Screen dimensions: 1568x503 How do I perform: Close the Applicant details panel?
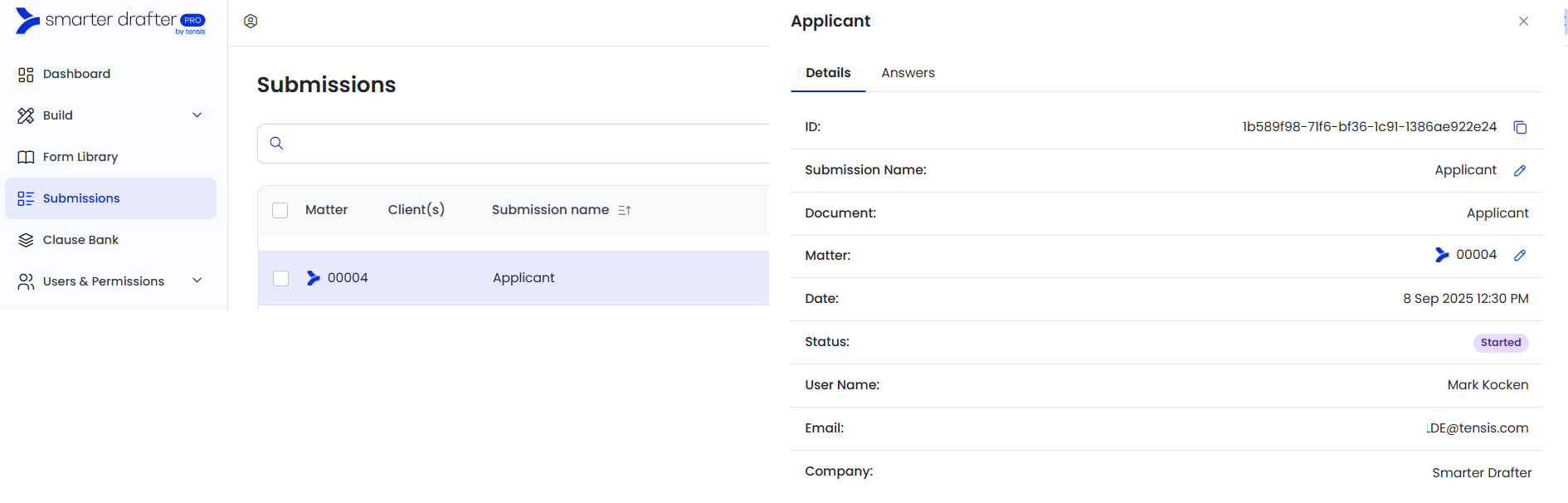1523,21
